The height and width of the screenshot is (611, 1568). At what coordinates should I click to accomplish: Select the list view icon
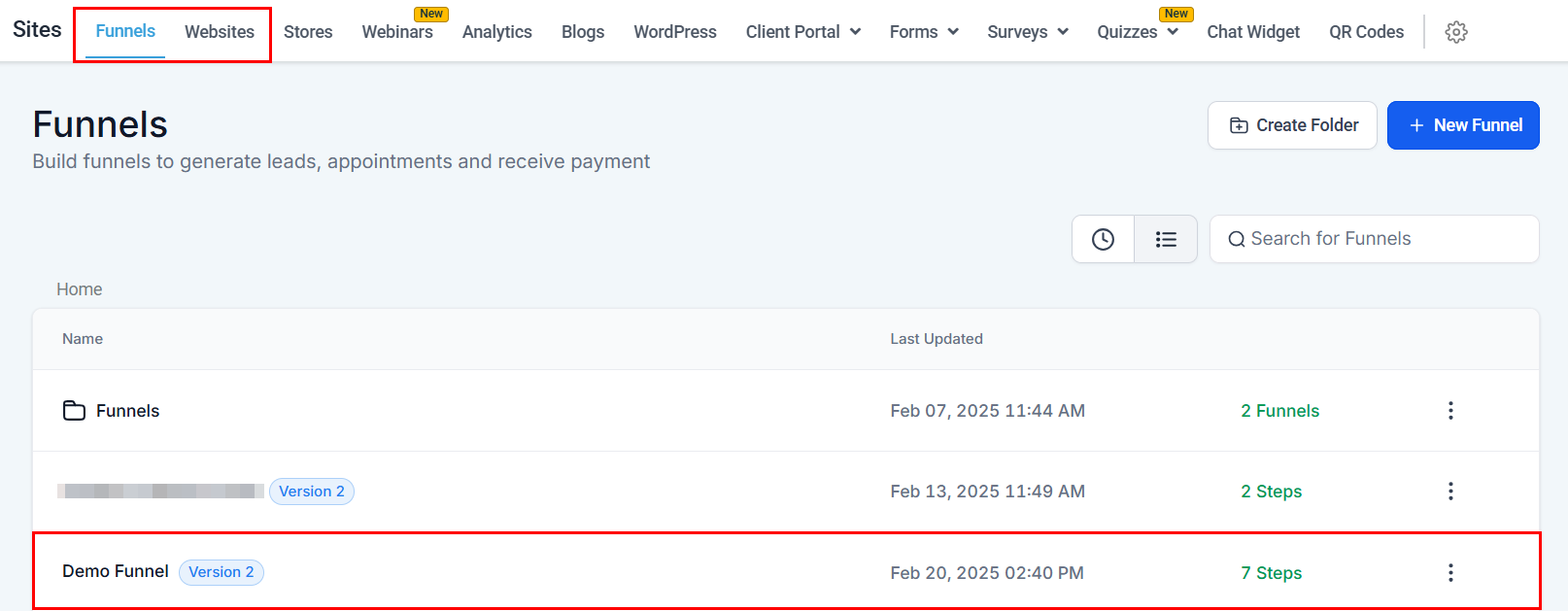tap(1166, 239)
